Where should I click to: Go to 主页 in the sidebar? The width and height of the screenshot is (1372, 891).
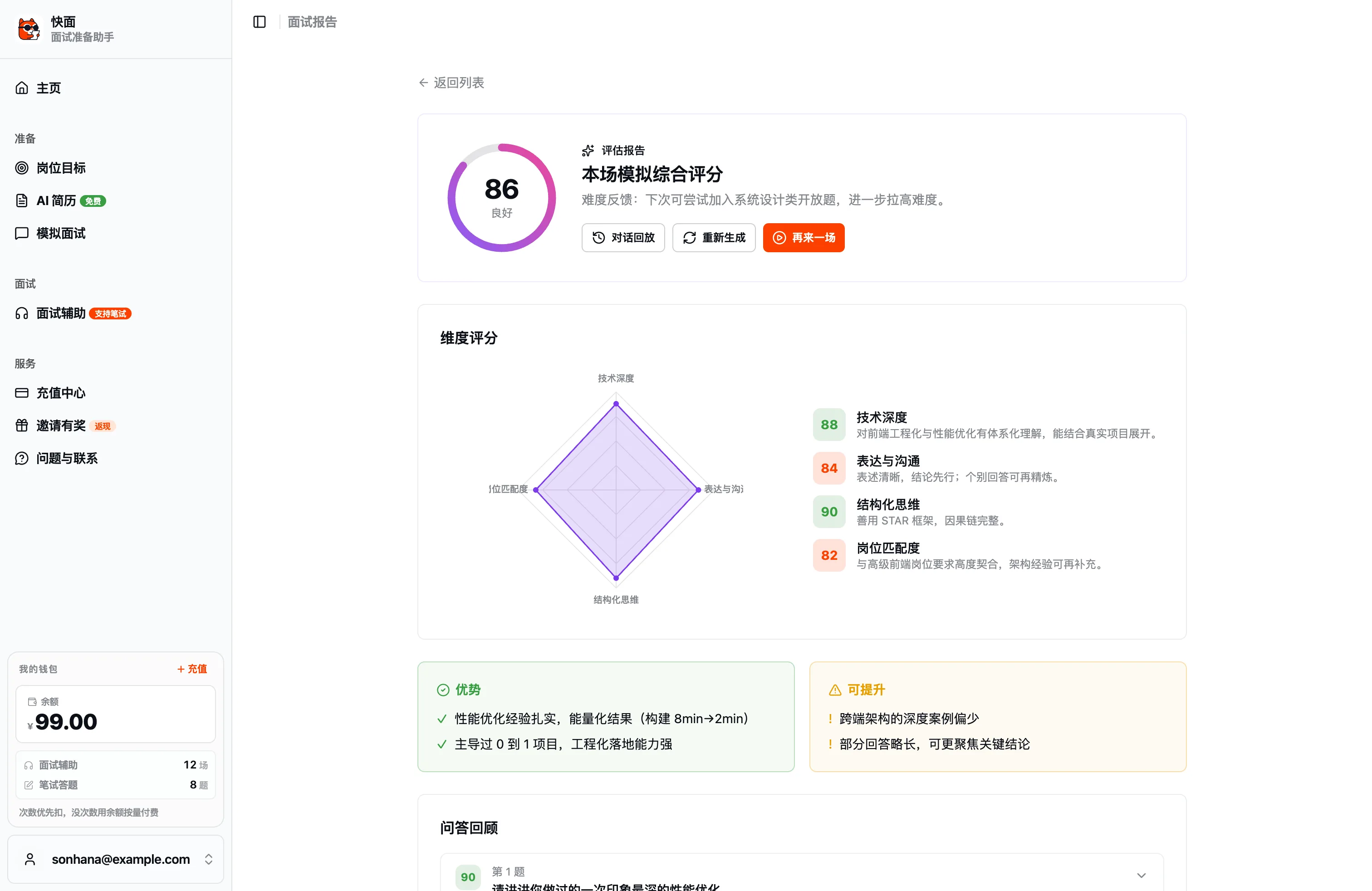point(115,88)
